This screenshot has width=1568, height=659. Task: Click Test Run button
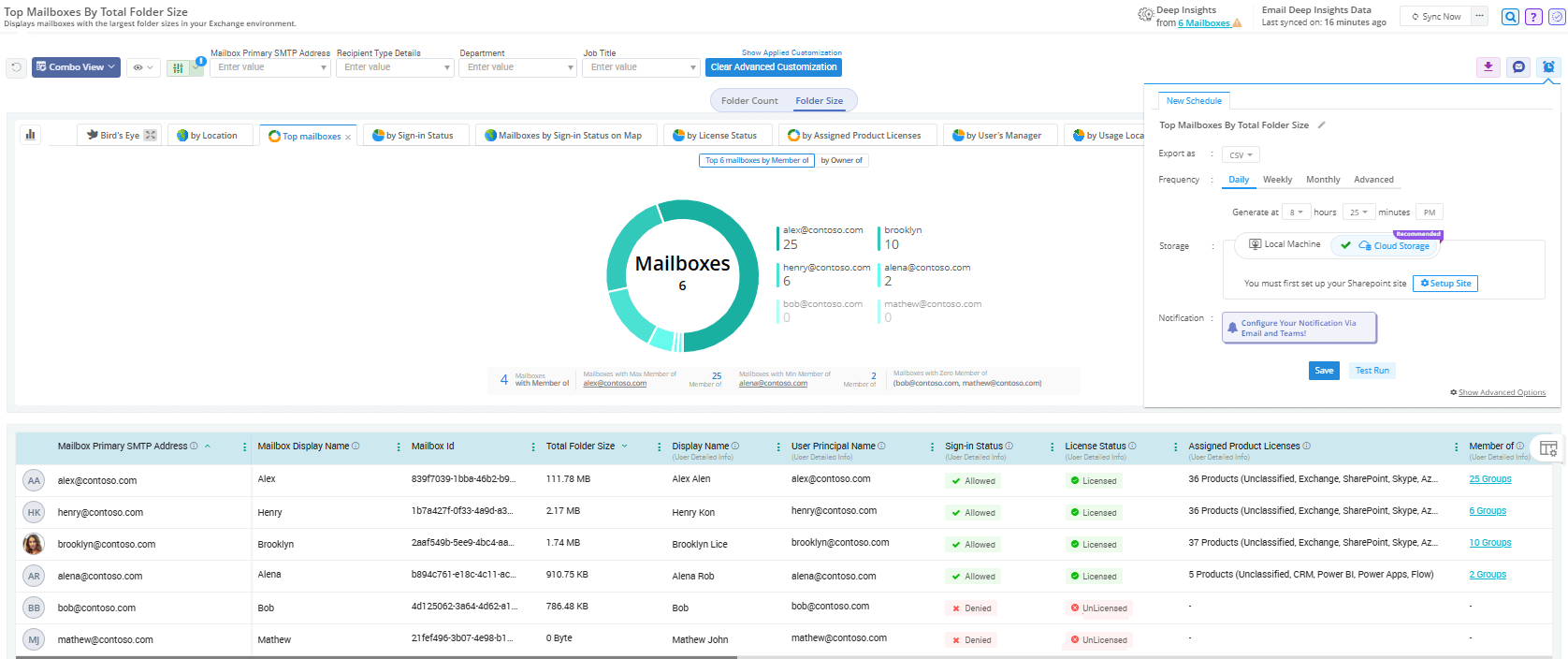(1372, 371)
